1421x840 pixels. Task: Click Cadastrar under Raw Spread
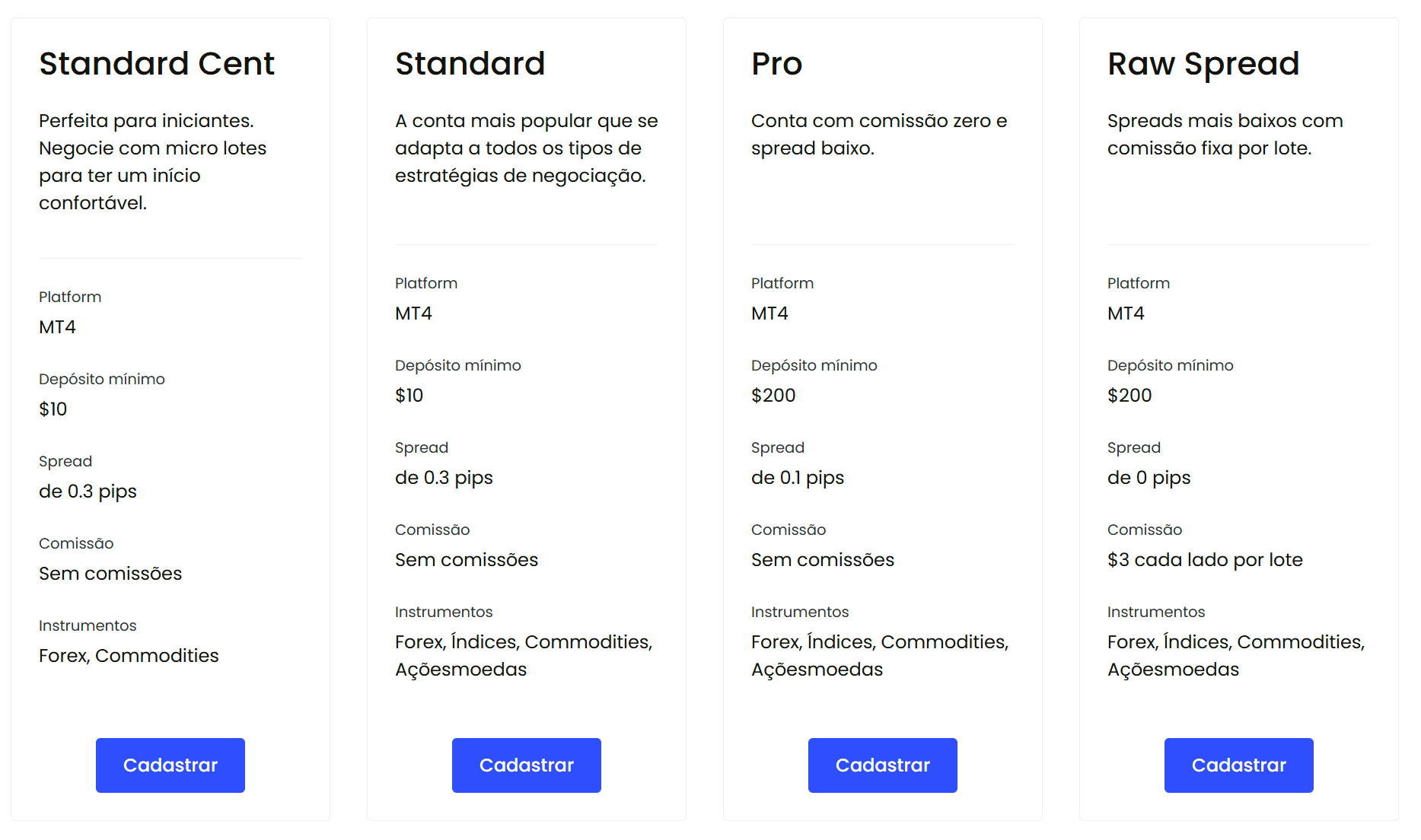(x=1239, y=765)
